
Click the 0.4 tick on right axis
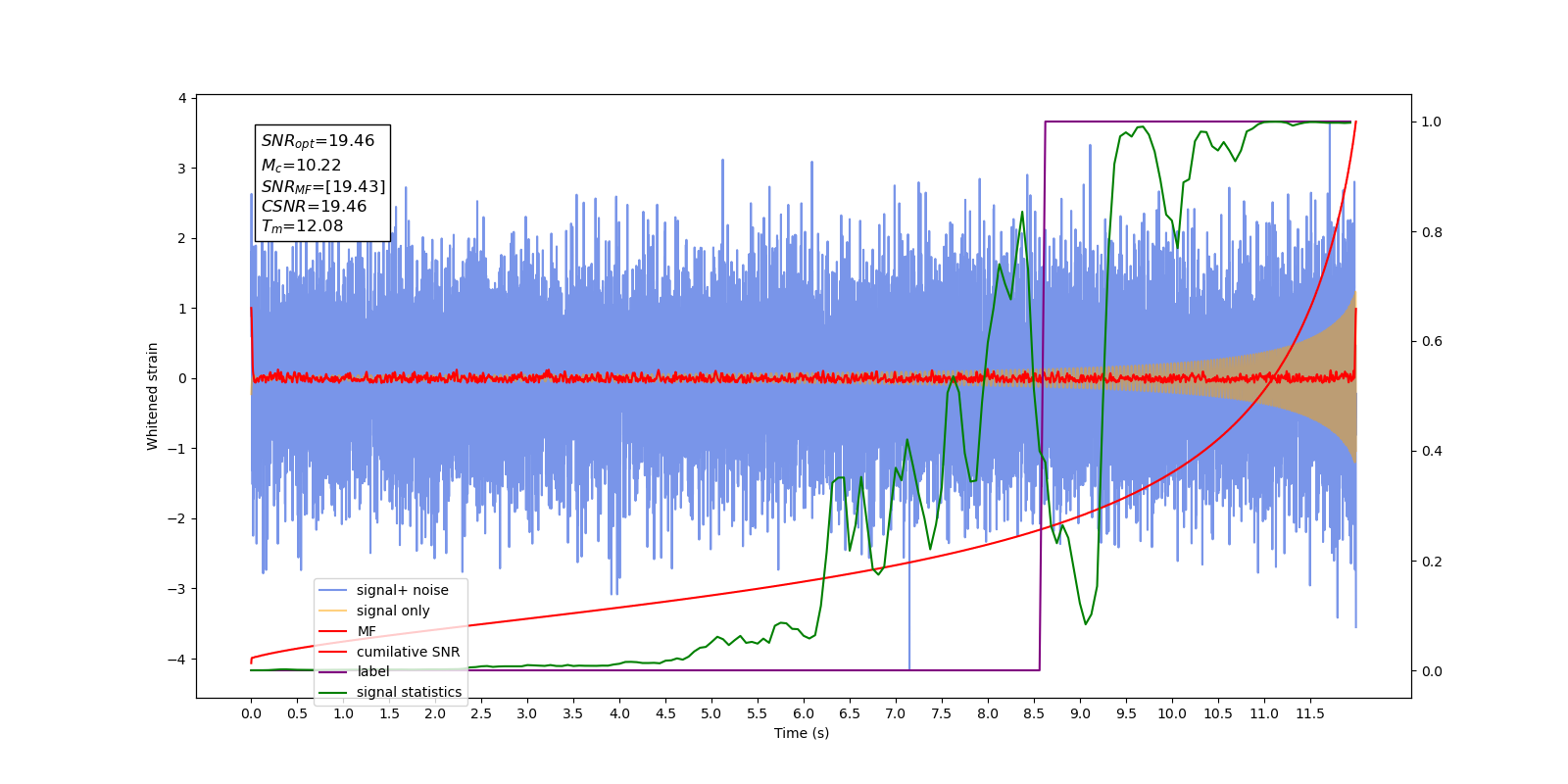(1432, 452)
